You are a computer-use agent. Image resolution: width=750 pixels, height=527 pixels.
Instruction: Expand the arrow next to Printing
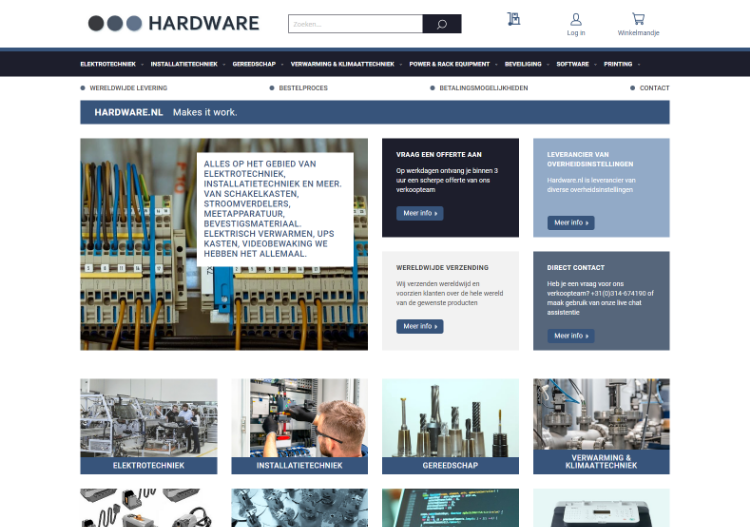click(639, 65)
